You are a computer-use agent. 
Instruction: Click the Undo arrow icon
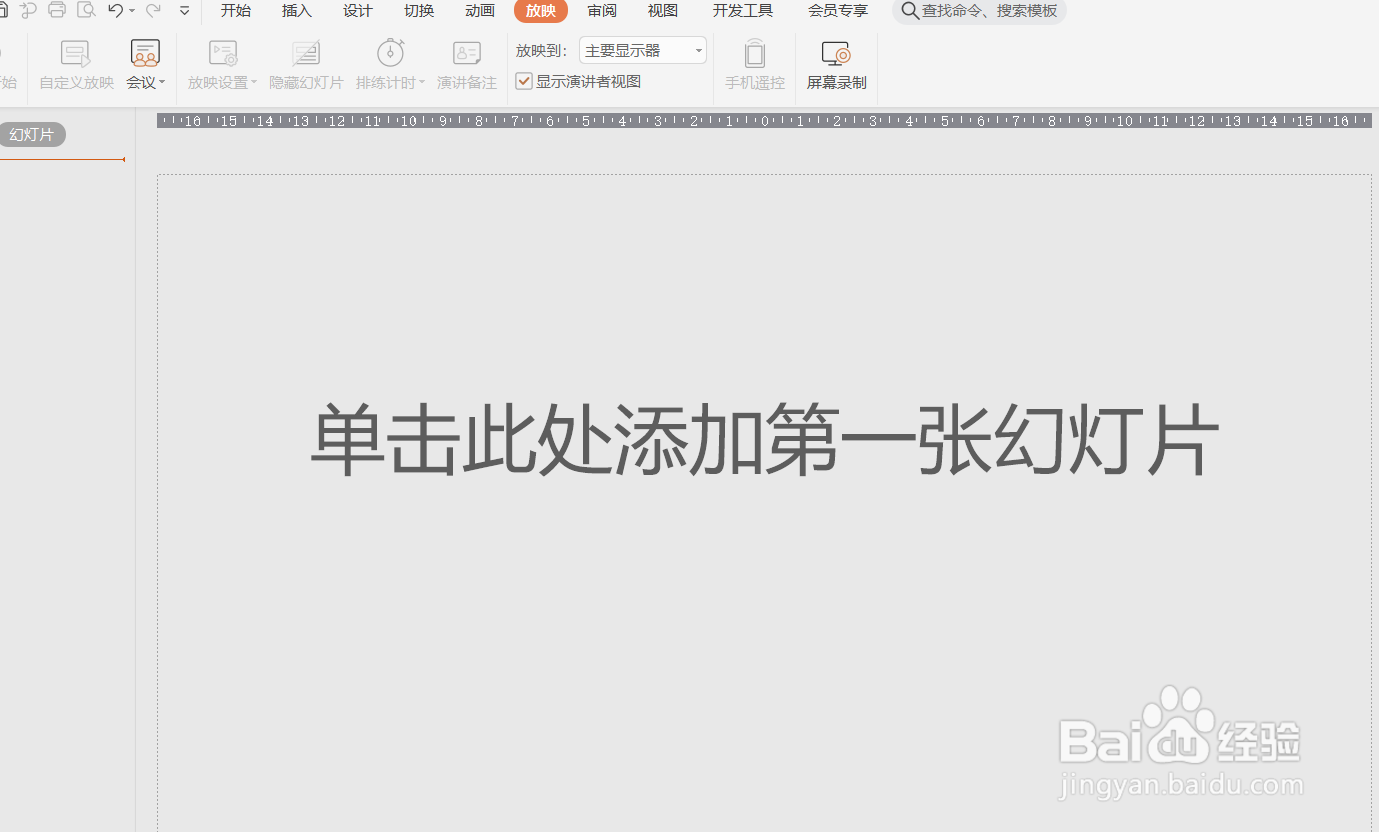[116, 10]
